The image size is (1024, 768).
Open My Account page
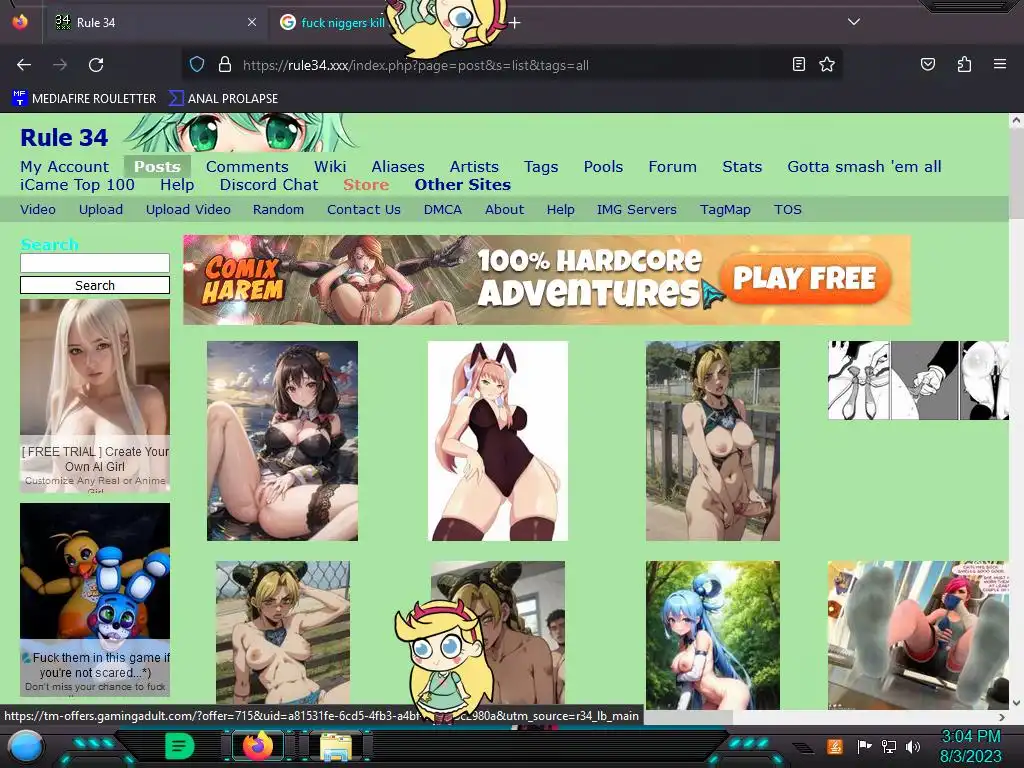(x=65, y=167)
